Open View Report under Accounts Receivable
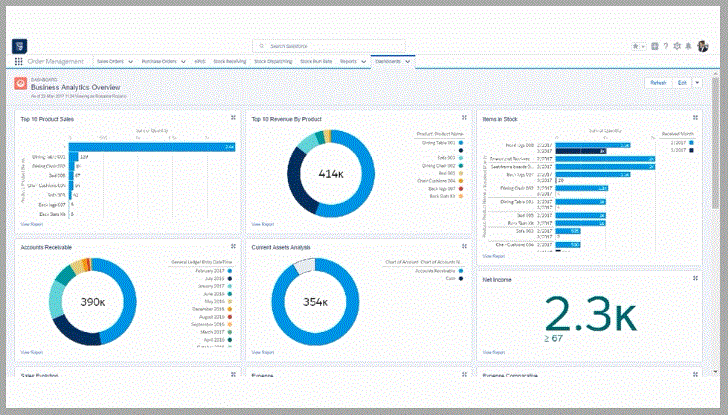Image resolution: width=728 pixels, height=415 pixels. (x=29, y=352)
